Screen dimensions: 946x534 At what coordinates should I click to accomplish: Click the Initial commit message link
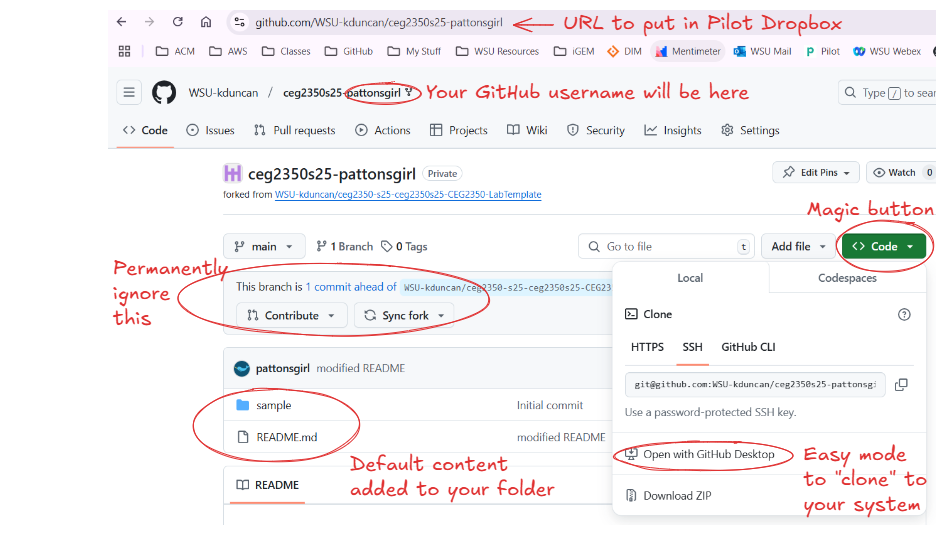click(550, 405)
